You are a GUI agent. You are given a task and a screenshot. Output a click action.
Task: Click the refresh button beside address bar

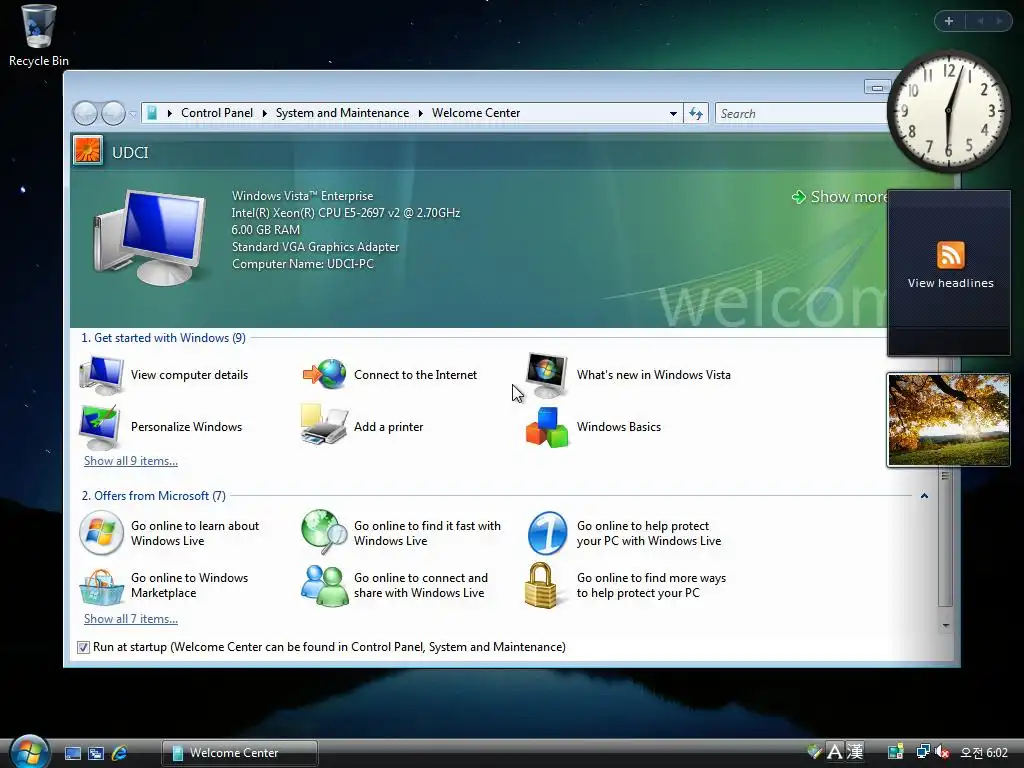point(696,114)
